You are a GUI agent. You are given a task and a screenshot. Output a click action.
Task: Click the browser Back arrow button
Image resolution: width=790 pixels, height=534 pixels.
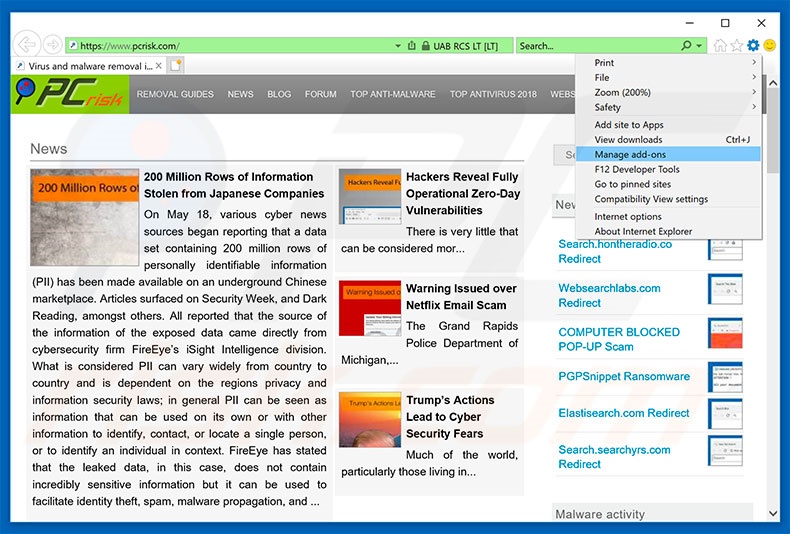26,45
